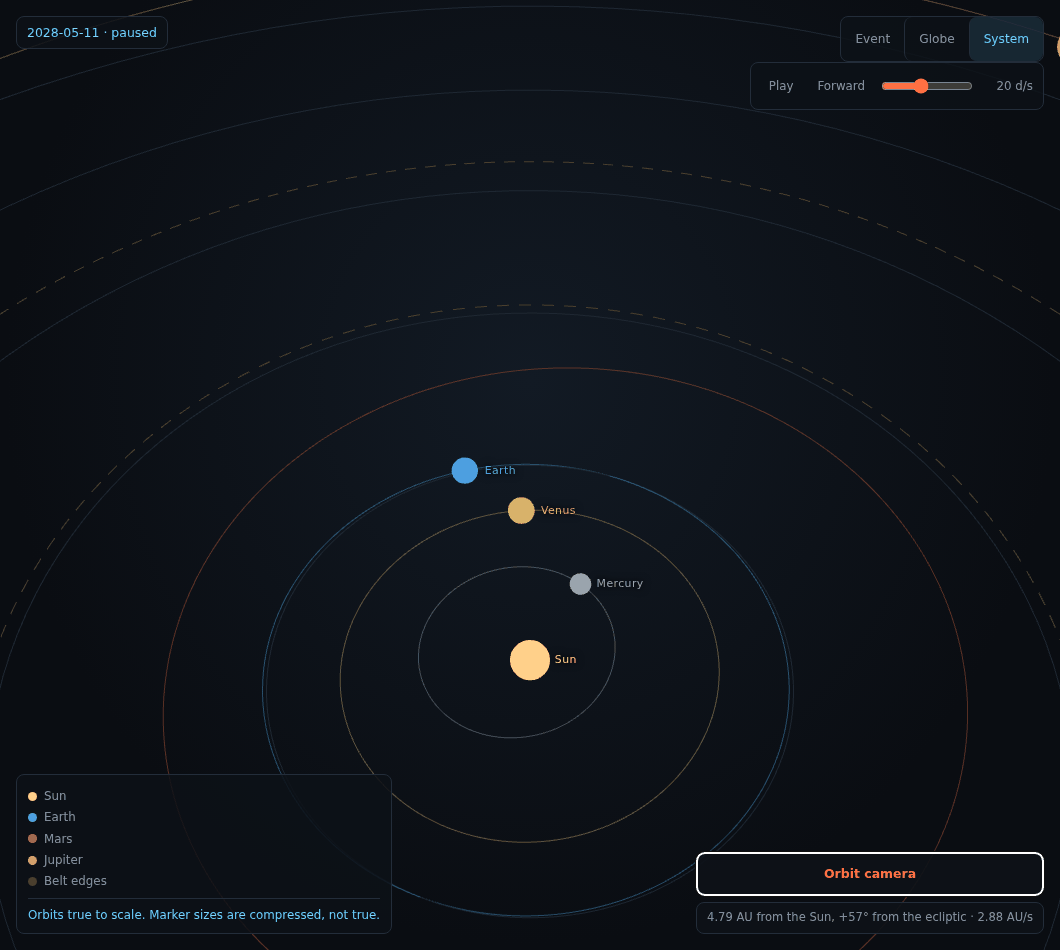Adjust the simulation speed slider
Image resolution: width=1060 pixels, height=950 pixels.
coord(926,86)
